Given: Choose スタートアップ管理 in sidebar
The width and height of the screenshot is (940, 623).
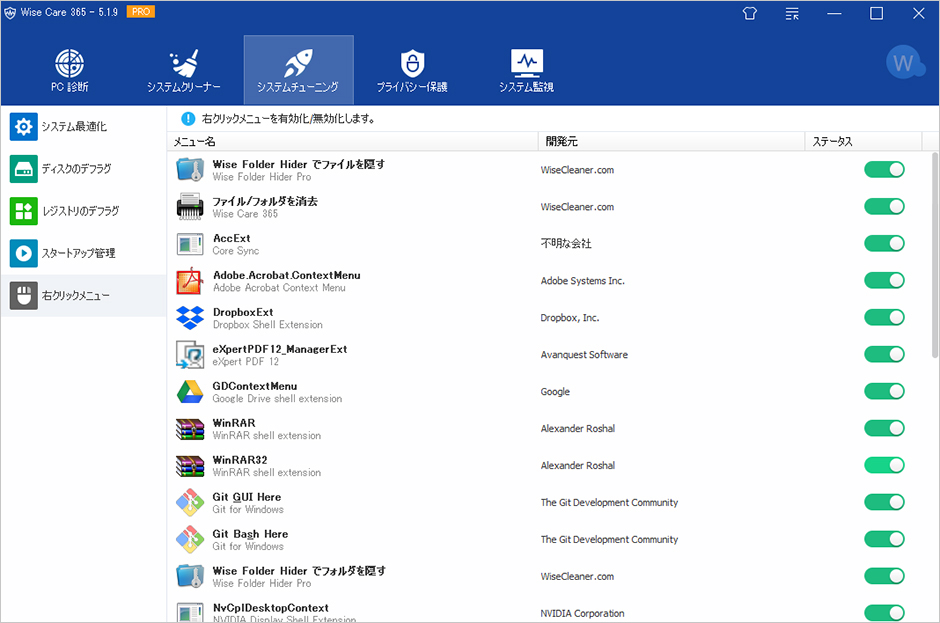Looking at the screenshot, I should [x=83, y=253].
